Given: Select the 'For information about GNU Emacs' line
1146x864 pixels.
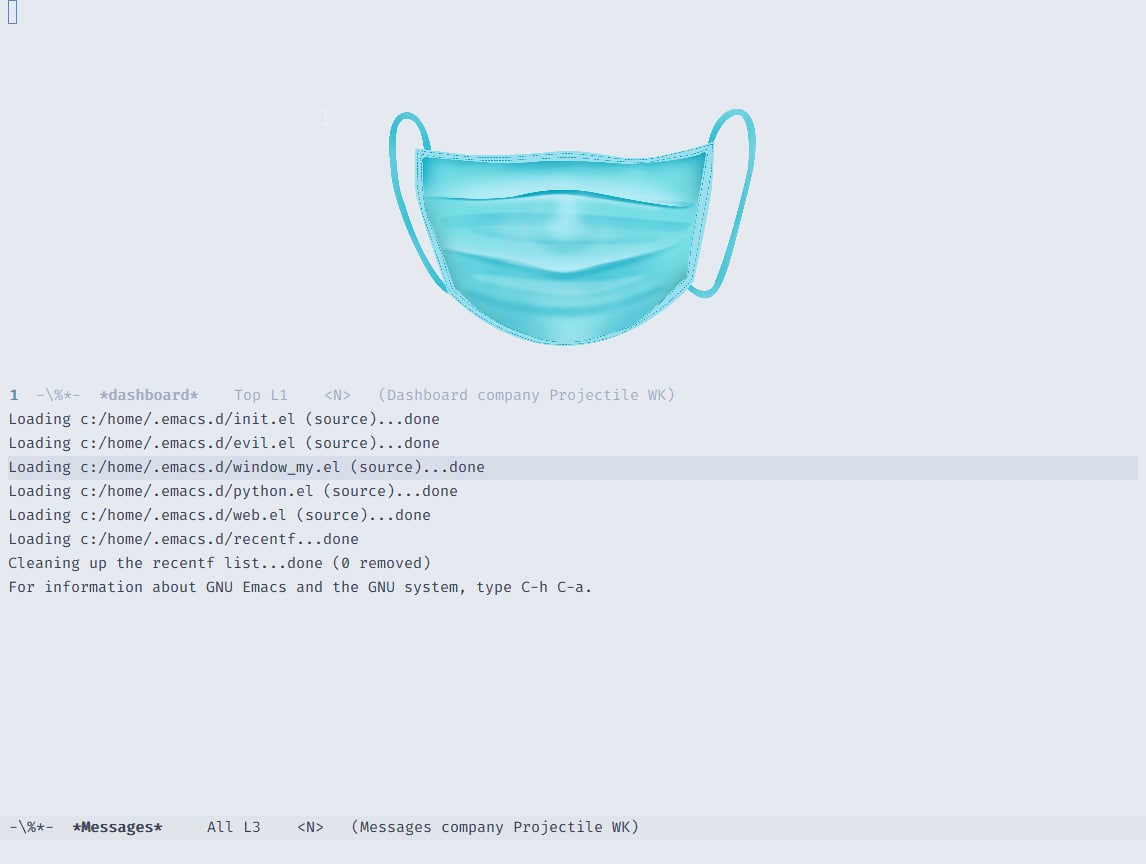Looking at the screenshot, I should coord(300,588).
